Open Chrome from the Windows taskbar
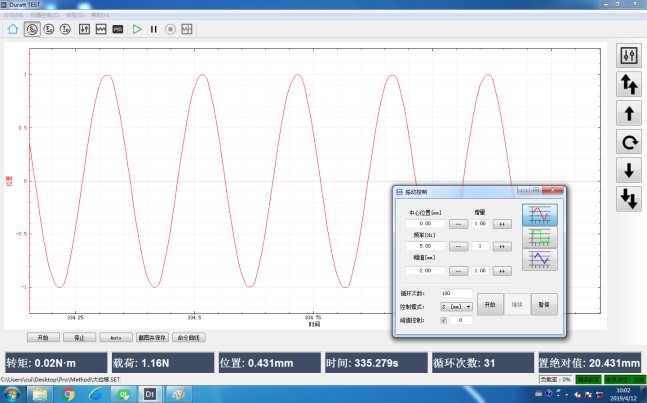 click(68, 394)
